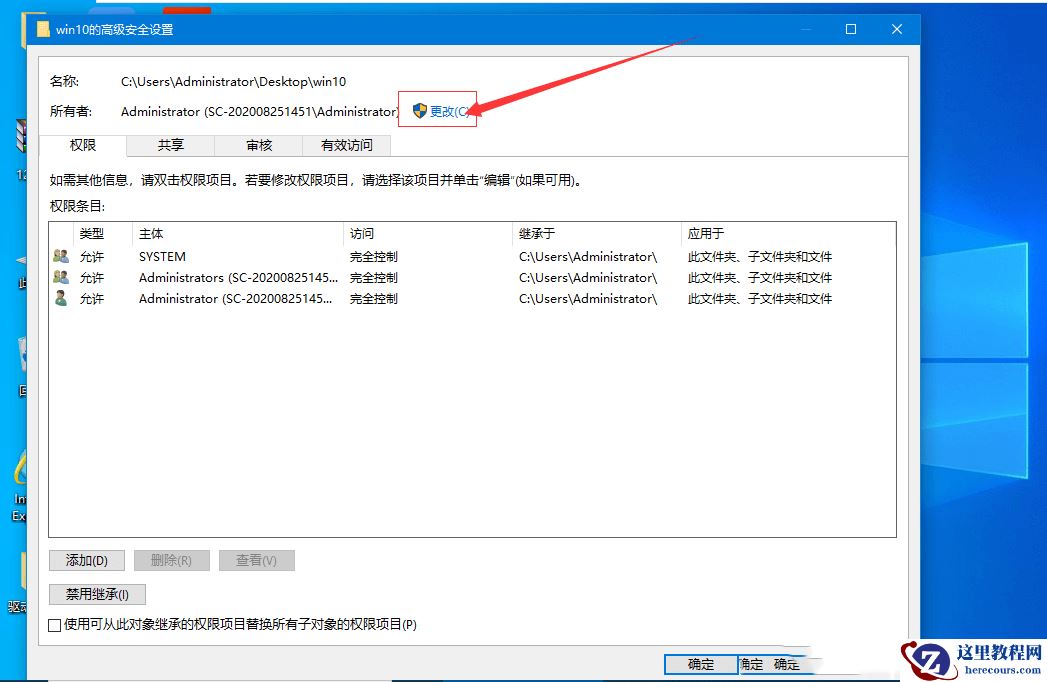
Task: Click the 更改(C) owner link
Action: click(447, 110)
